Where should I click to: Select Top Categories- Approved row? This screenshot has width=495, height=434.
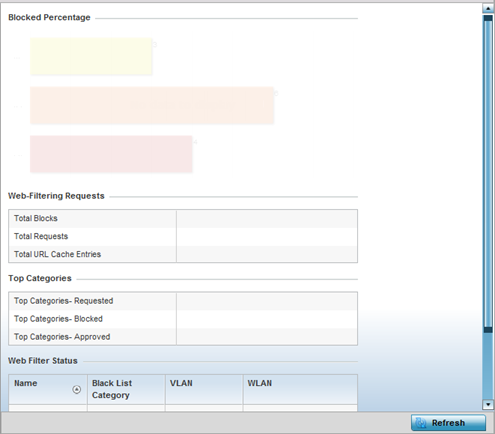(x=183, y=337)
